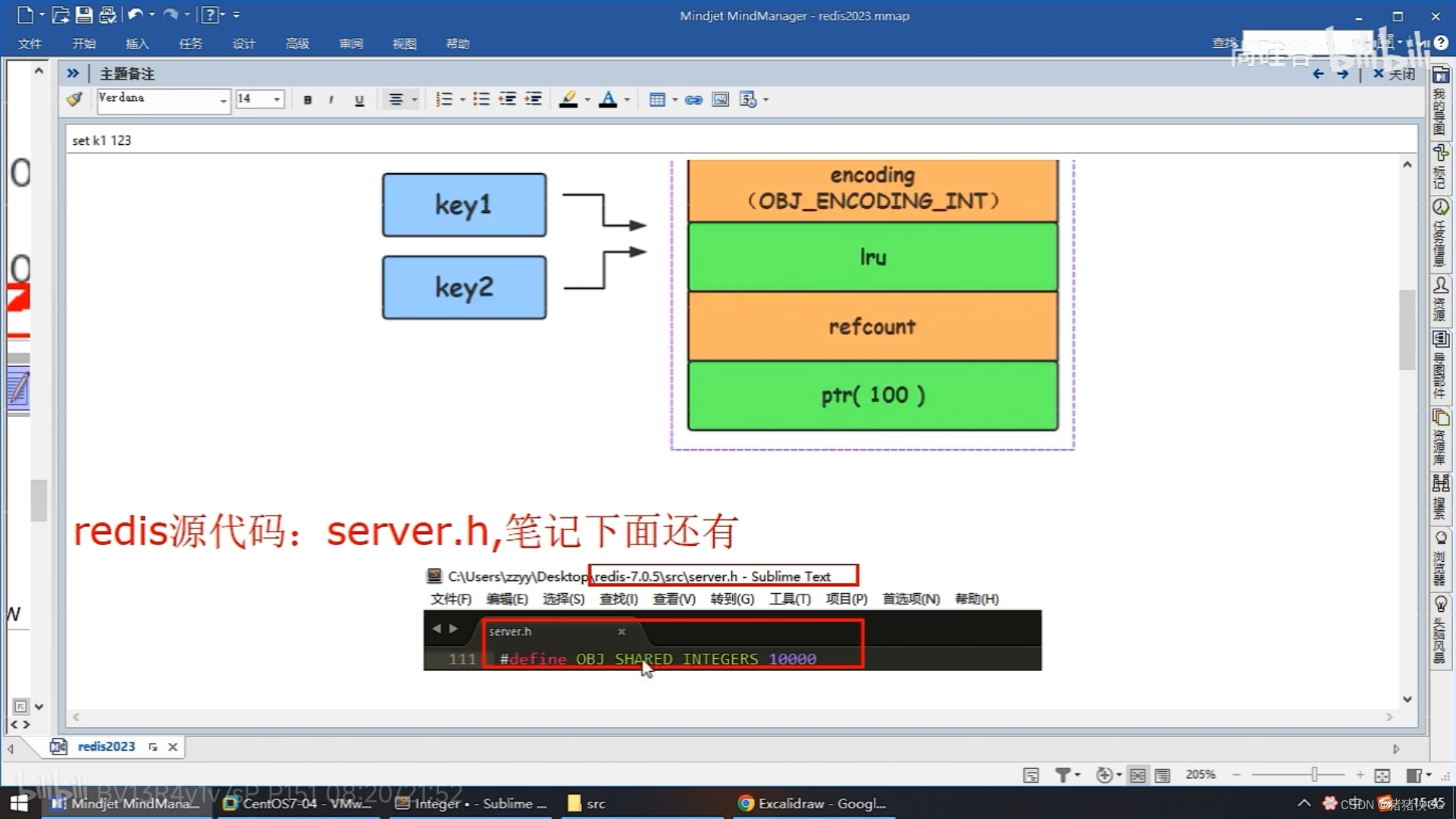
Task: Insert a hyperlink with the link icon
Action: pos(693,100)
